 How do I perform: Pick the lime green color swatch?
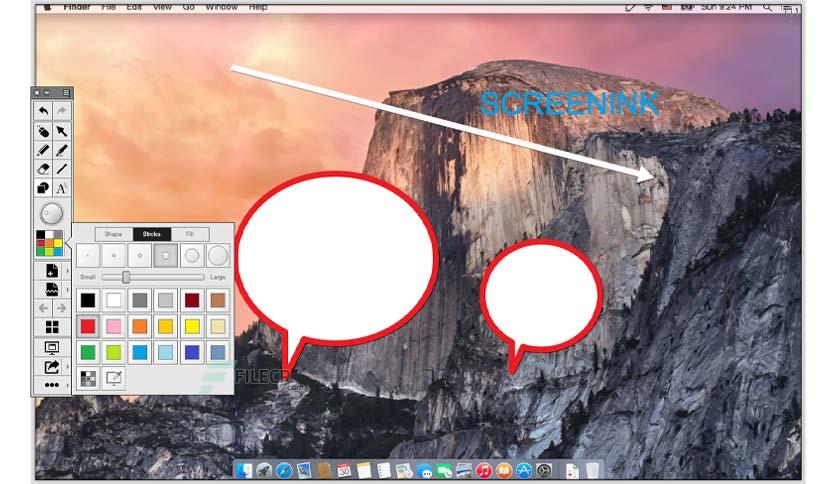click(114, 352)
